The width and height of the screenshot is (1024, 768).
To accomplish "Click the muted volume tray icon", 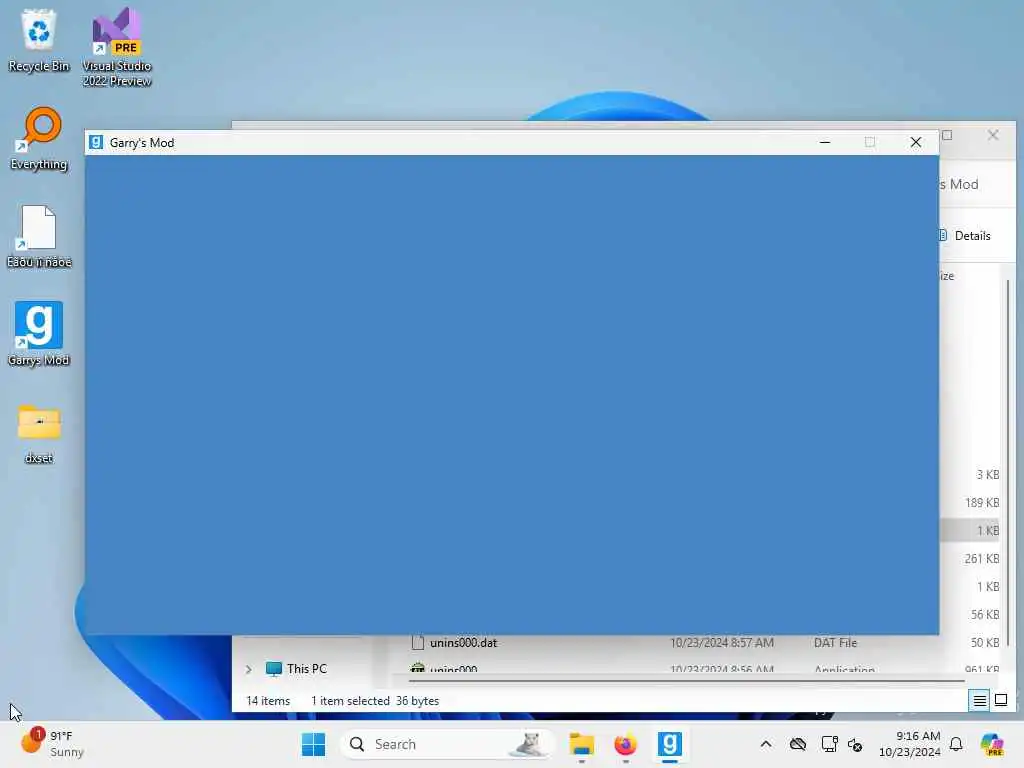I will pos(855,744).
